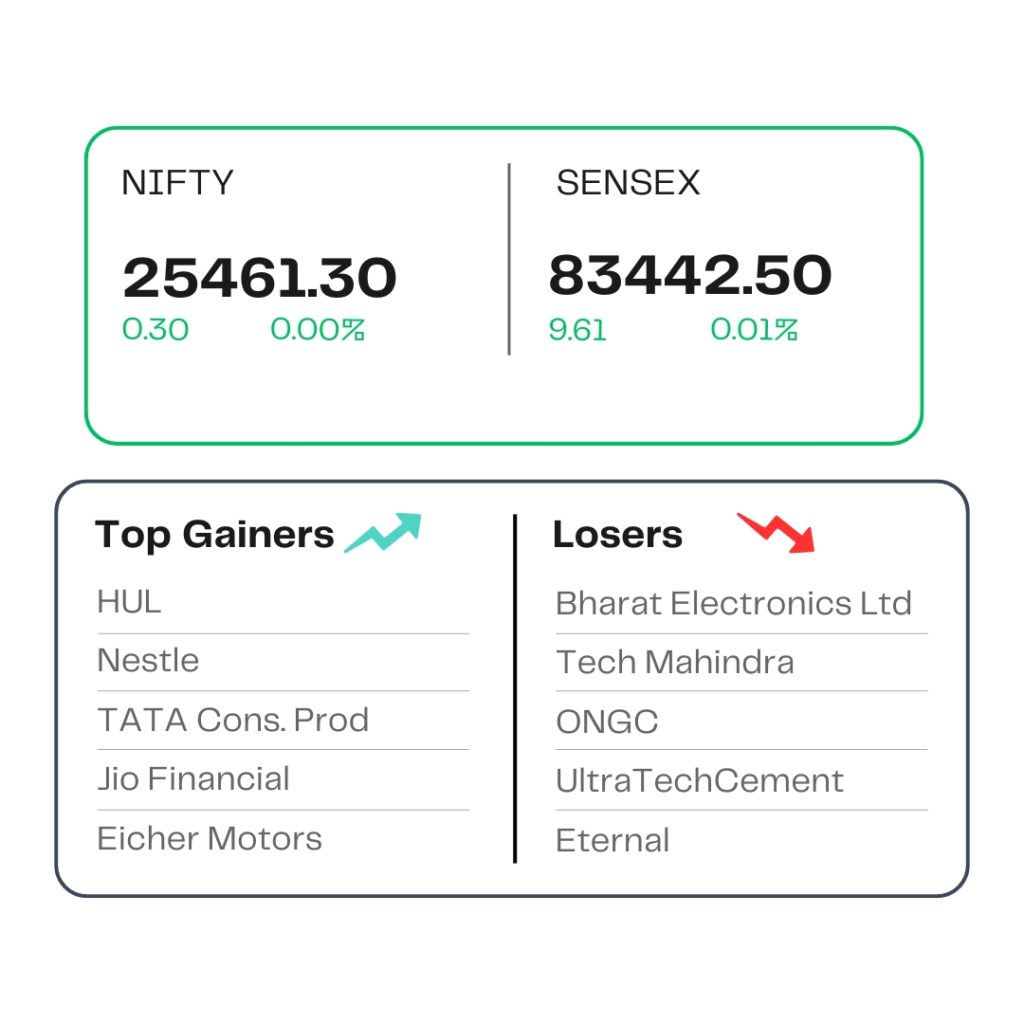Image resolution: width=1024 pixels, height=1024 pixels.
Task: Select the NIFTY value 25461.30
Action: pyautogui.click(x=259, y=278)
